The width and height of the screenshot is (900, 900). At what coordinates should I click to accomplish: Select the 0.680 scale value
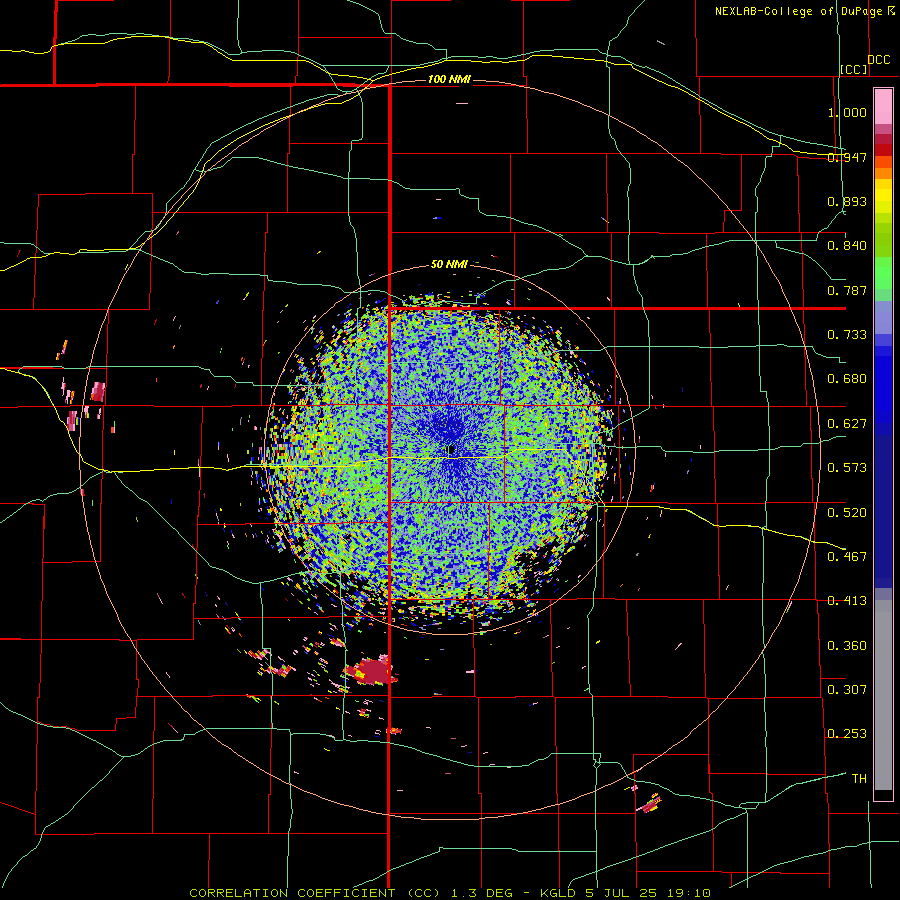[847, 379]
